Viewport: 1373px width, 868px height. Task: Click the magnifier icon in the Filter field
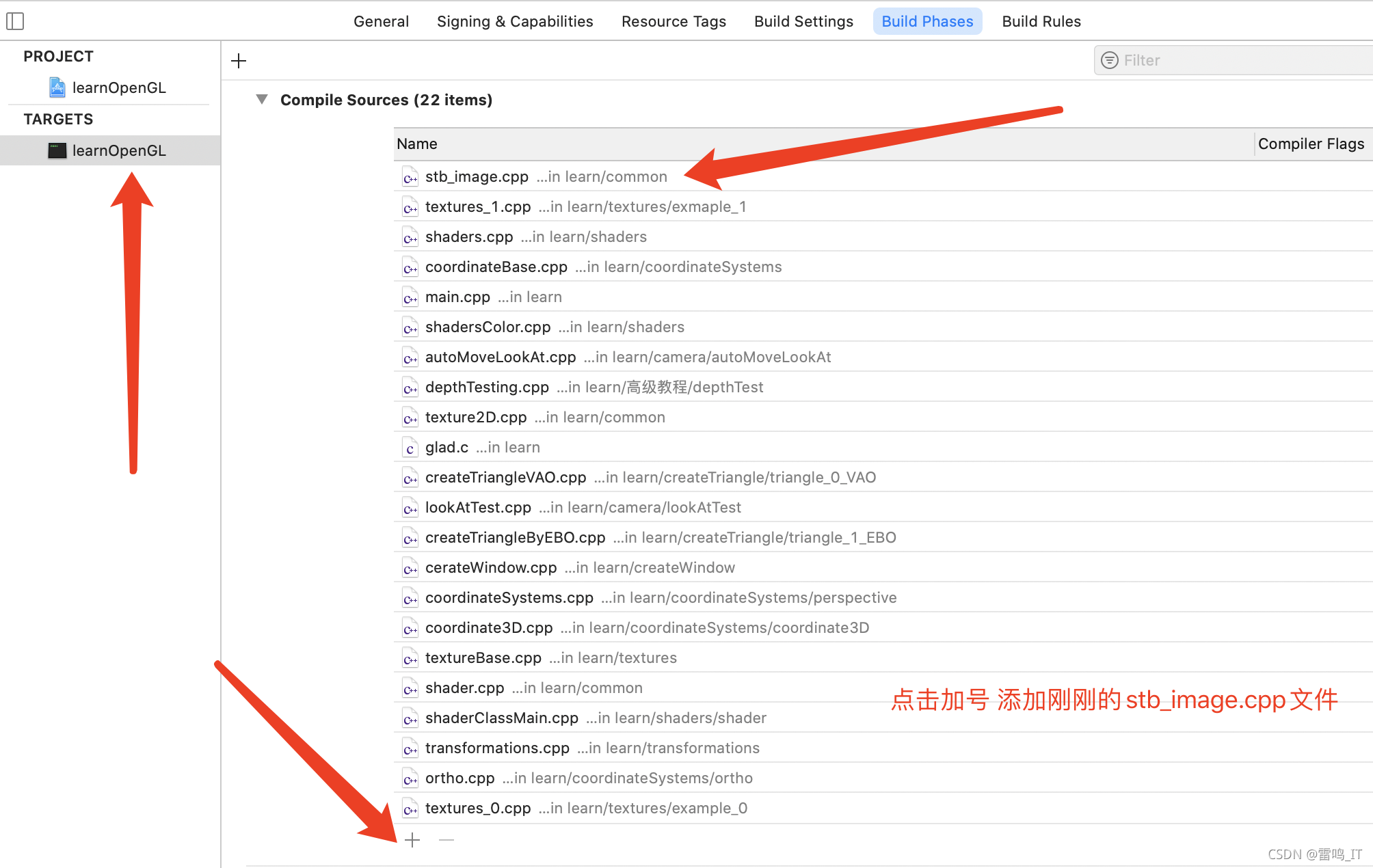click(1110, 60)
